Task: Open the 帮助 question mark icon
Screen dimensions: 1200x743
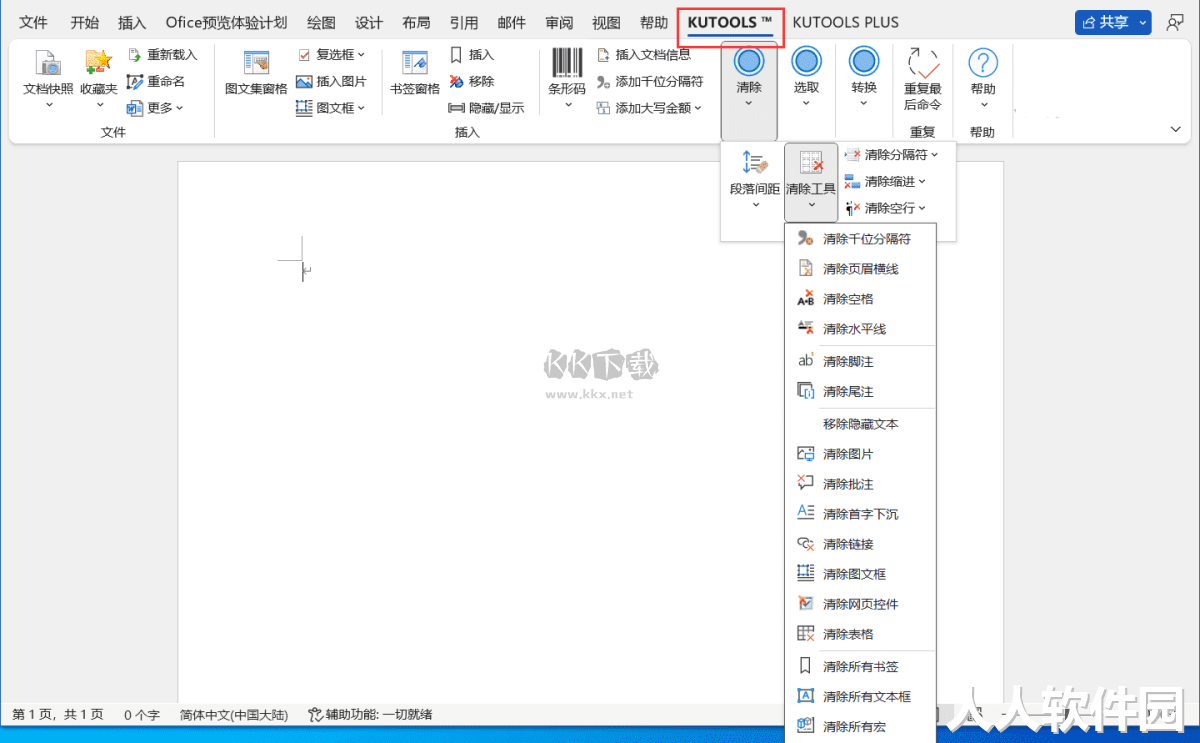Action: [x=983, y=63]
